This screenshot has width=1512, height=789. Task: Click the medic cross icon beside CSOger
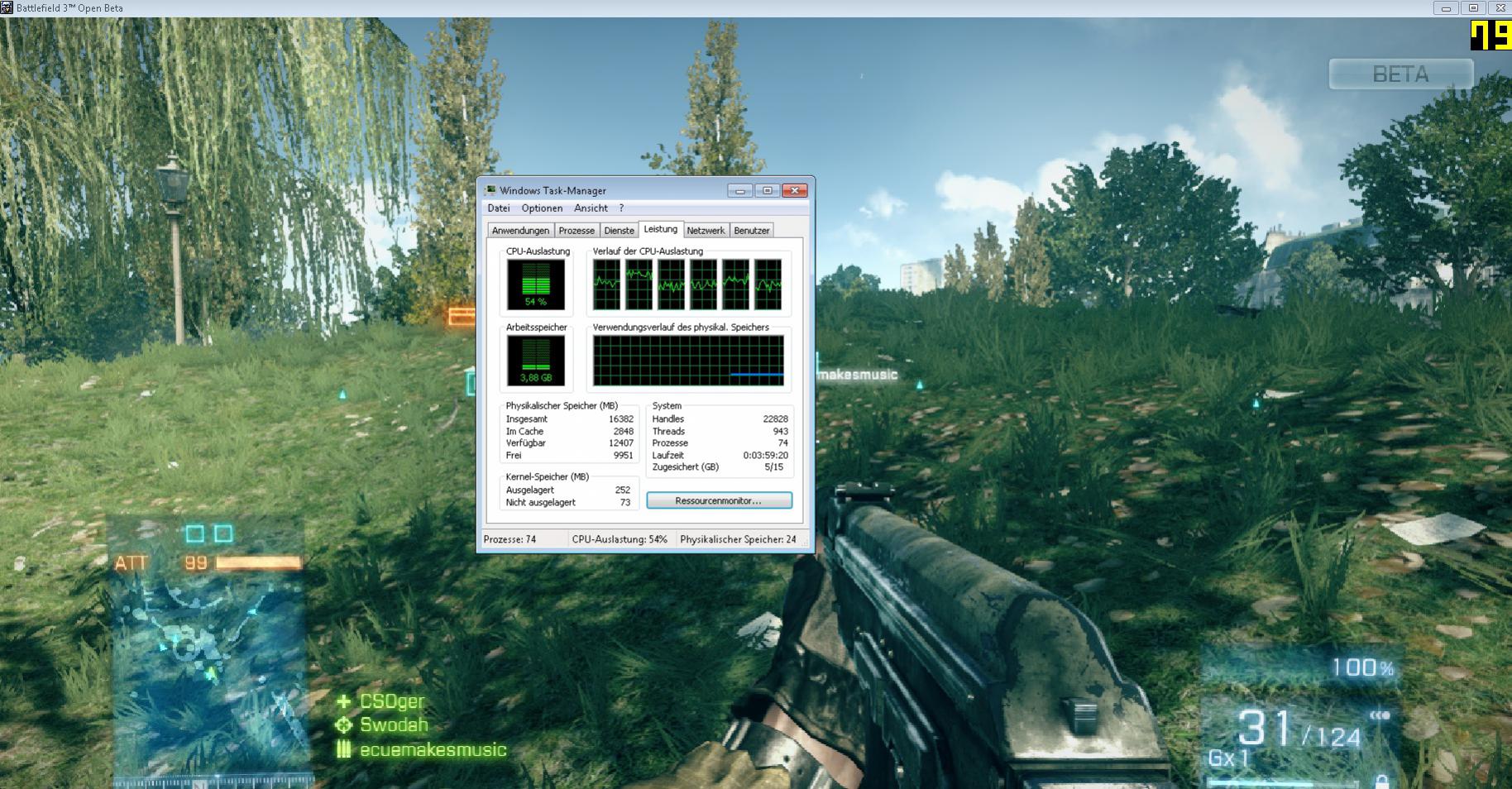click(343, 701)
